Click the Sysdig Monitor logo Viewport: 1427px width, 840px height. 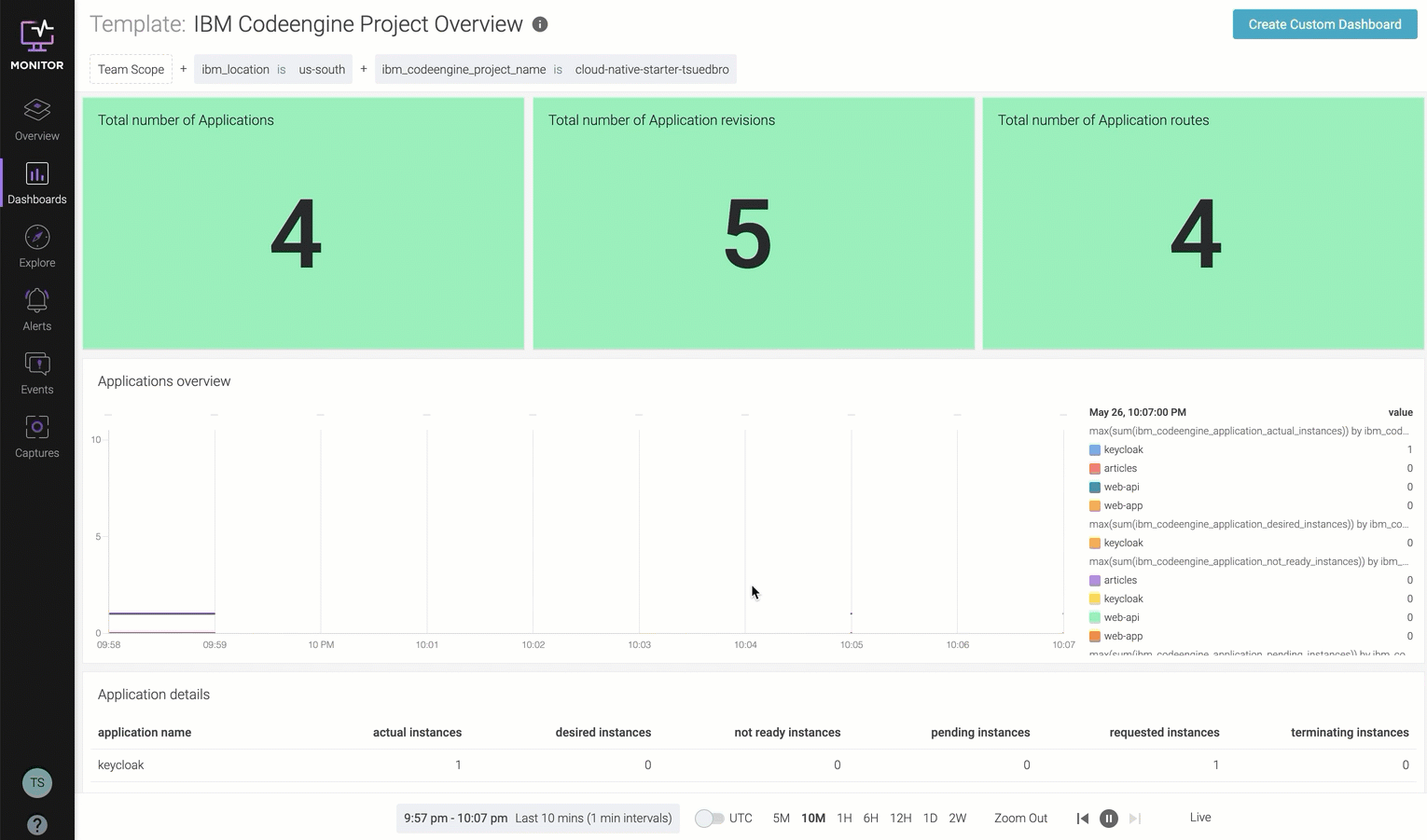point(37,44)
